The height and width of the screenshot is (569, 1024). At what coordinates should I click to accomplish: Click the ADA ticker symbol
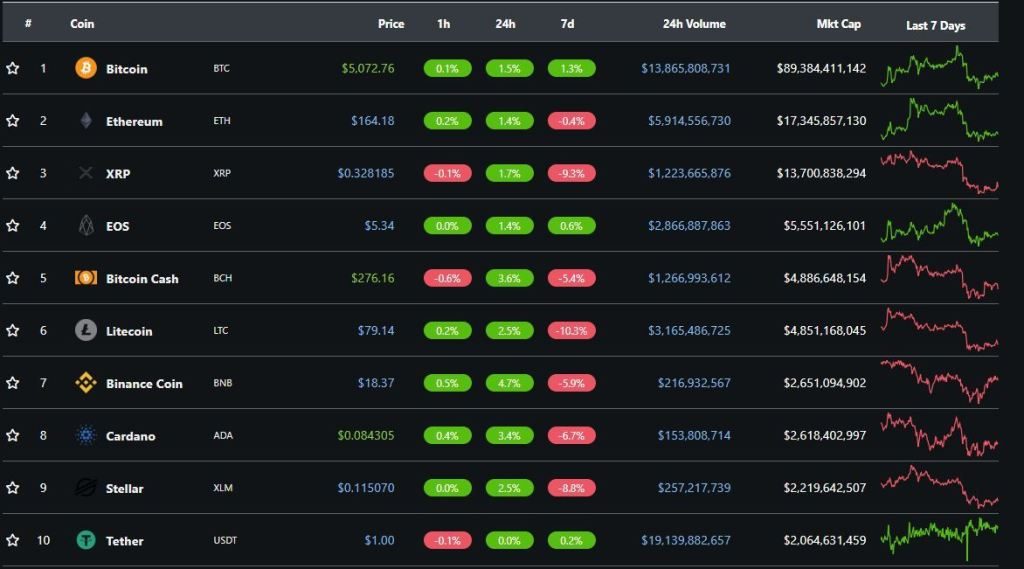pos(223,435)
